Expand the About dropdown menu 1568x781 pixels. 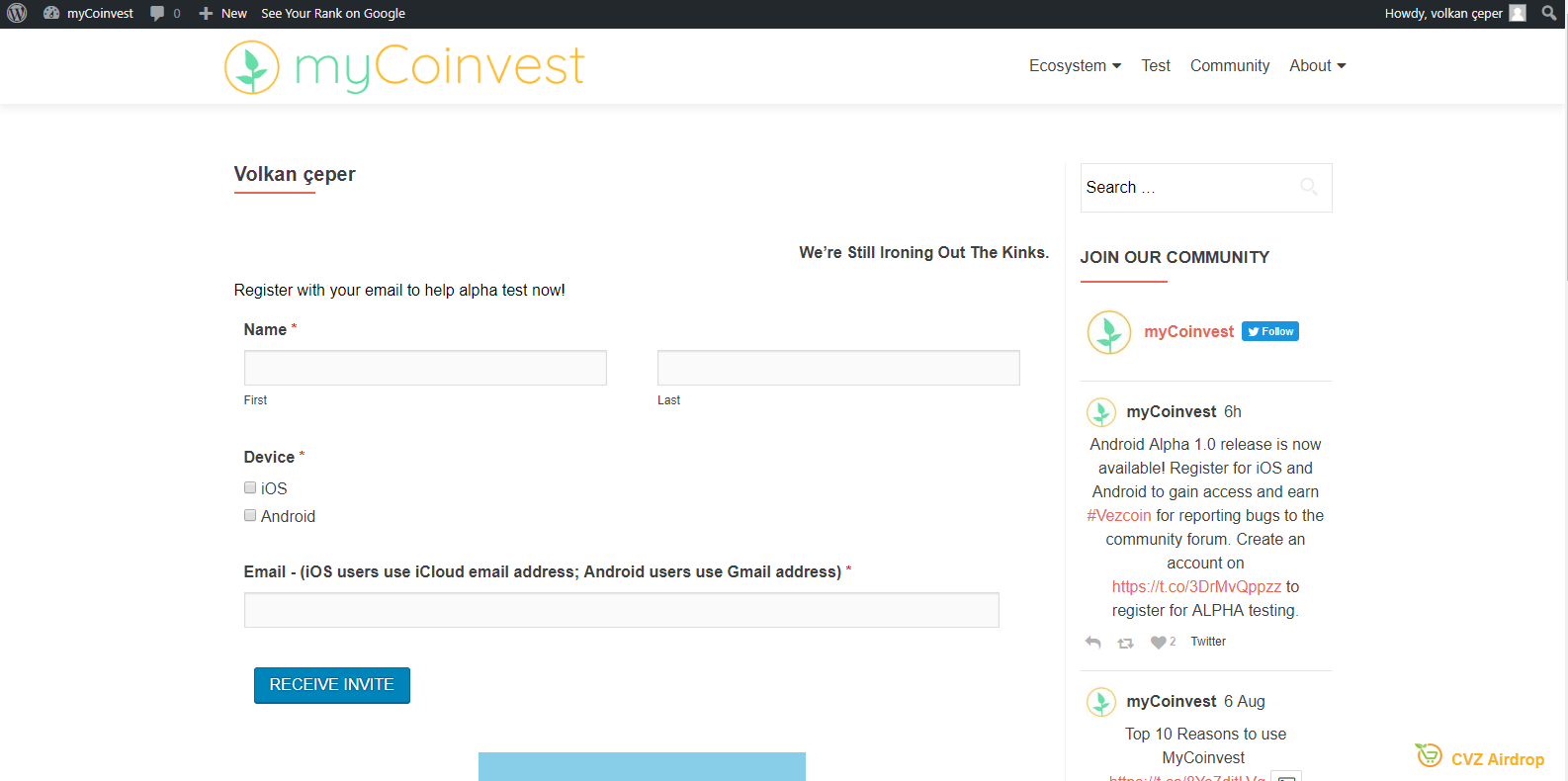1318,65
